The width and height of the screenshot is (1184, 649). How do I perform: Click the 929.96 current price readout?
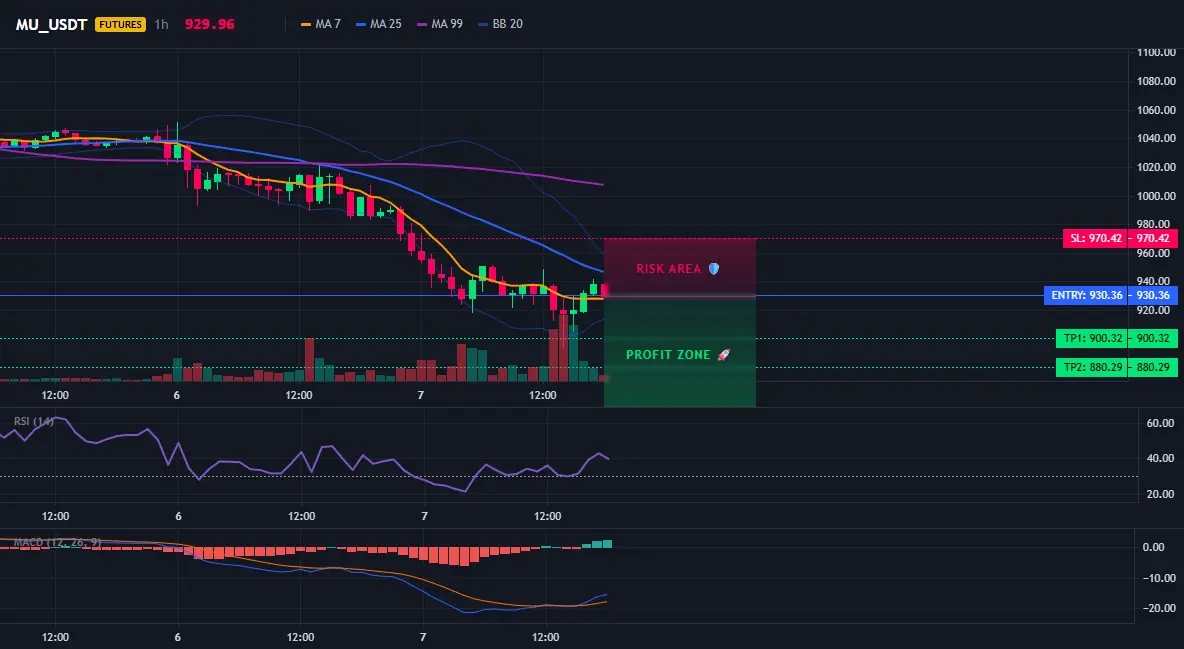[209, 24]
